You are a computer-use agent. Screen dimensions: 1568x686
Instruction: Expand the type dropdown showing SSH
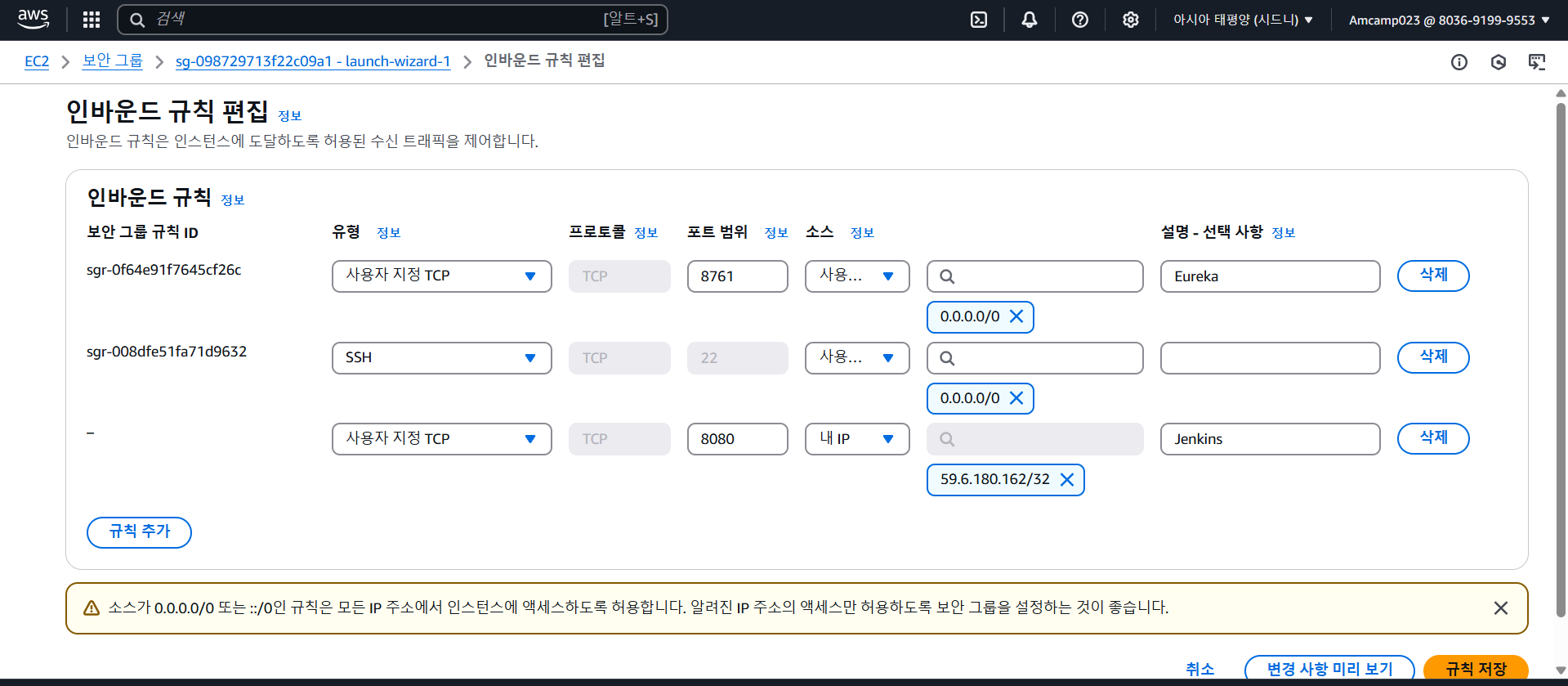point(442,358)
